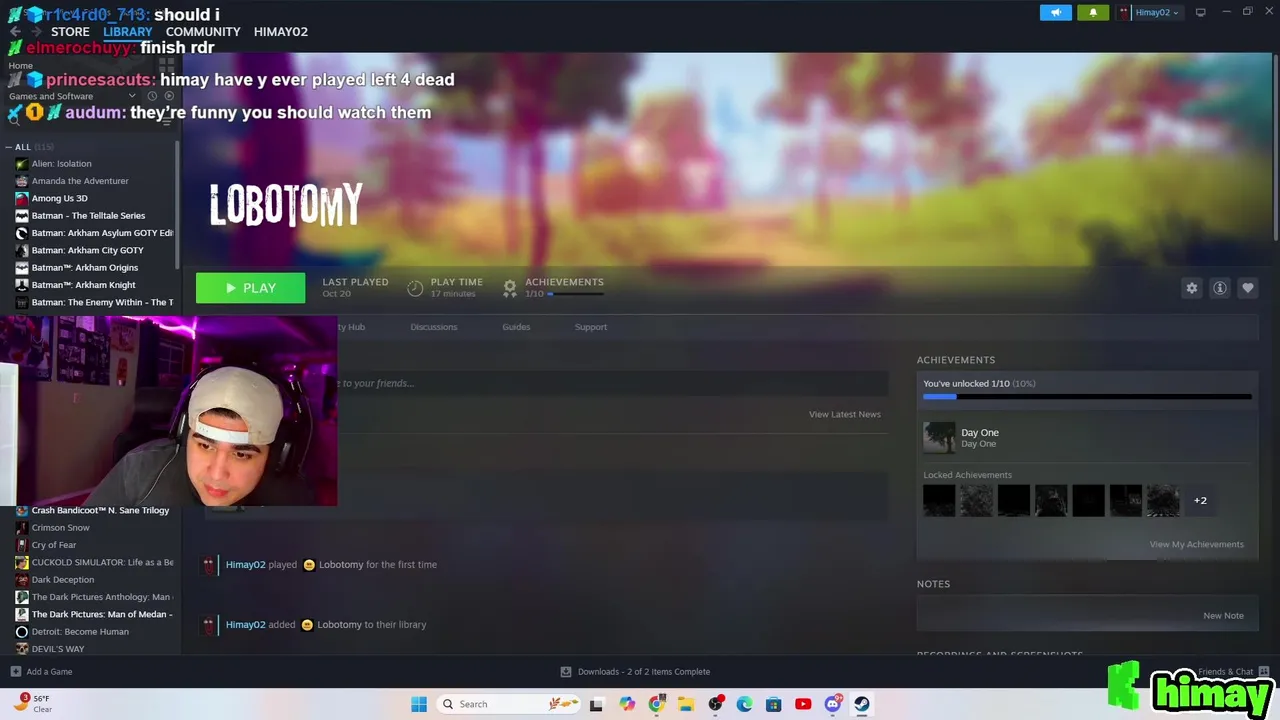Go to LIBRARY tab
The height and width of the screenshot is (720, 1280).
pos(127,32)
